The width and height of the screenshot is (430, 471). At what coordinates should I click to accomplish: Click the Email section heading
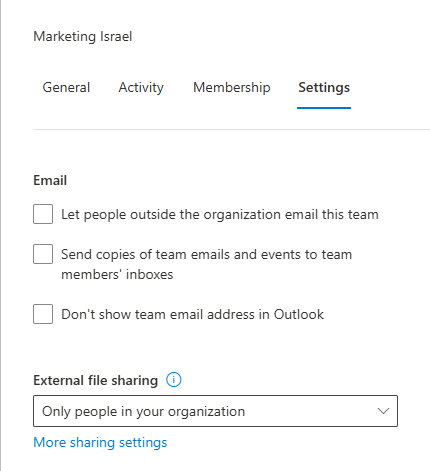(x=50, y=180)
